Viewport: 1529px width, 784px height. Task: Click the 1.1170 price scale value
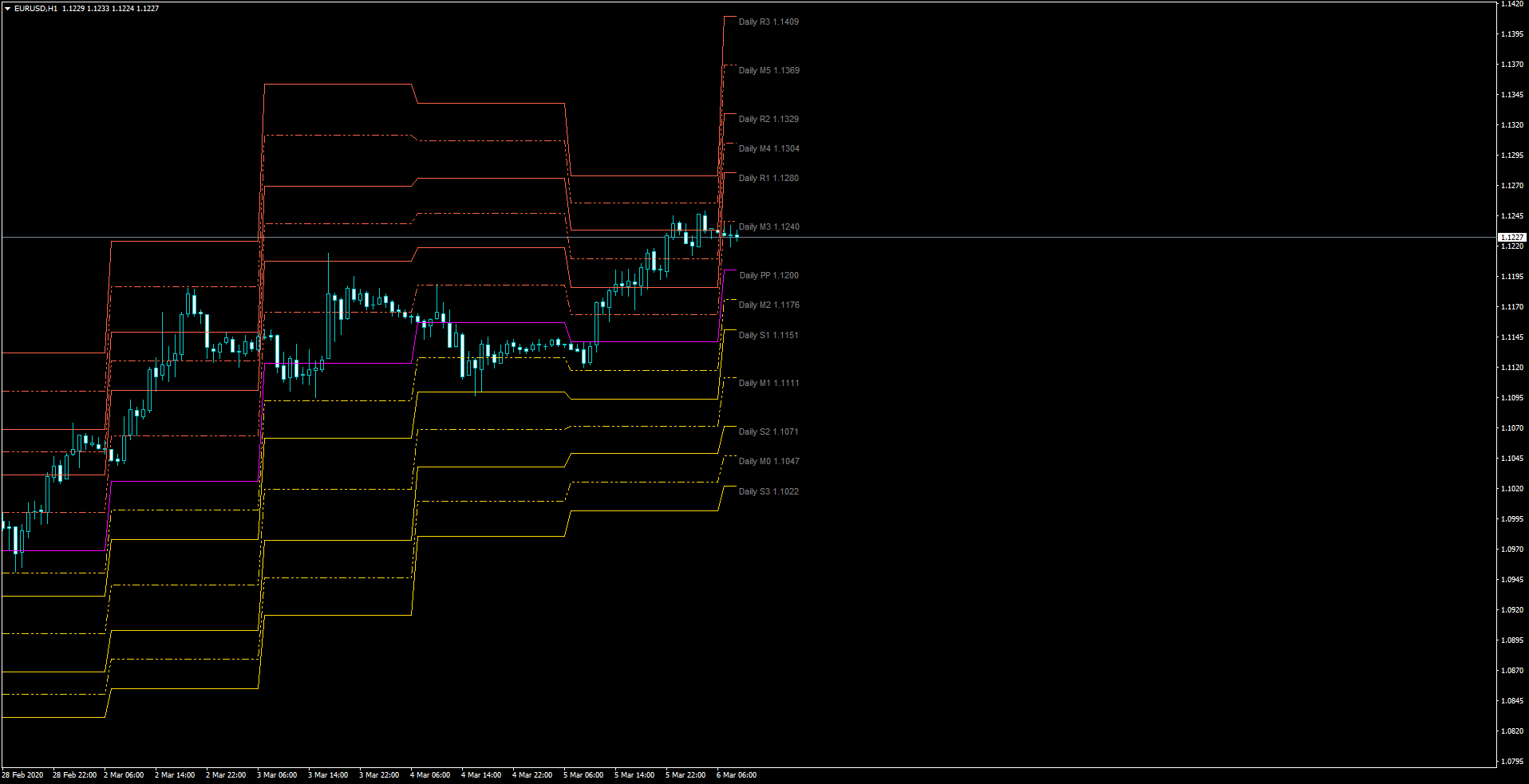1511,306
